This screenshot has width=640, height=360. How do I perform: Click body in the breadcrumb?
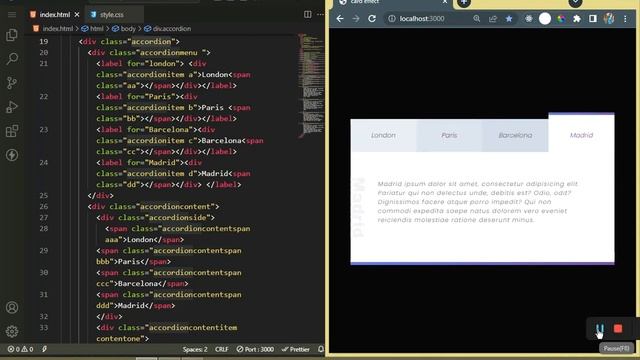[128, 29]
